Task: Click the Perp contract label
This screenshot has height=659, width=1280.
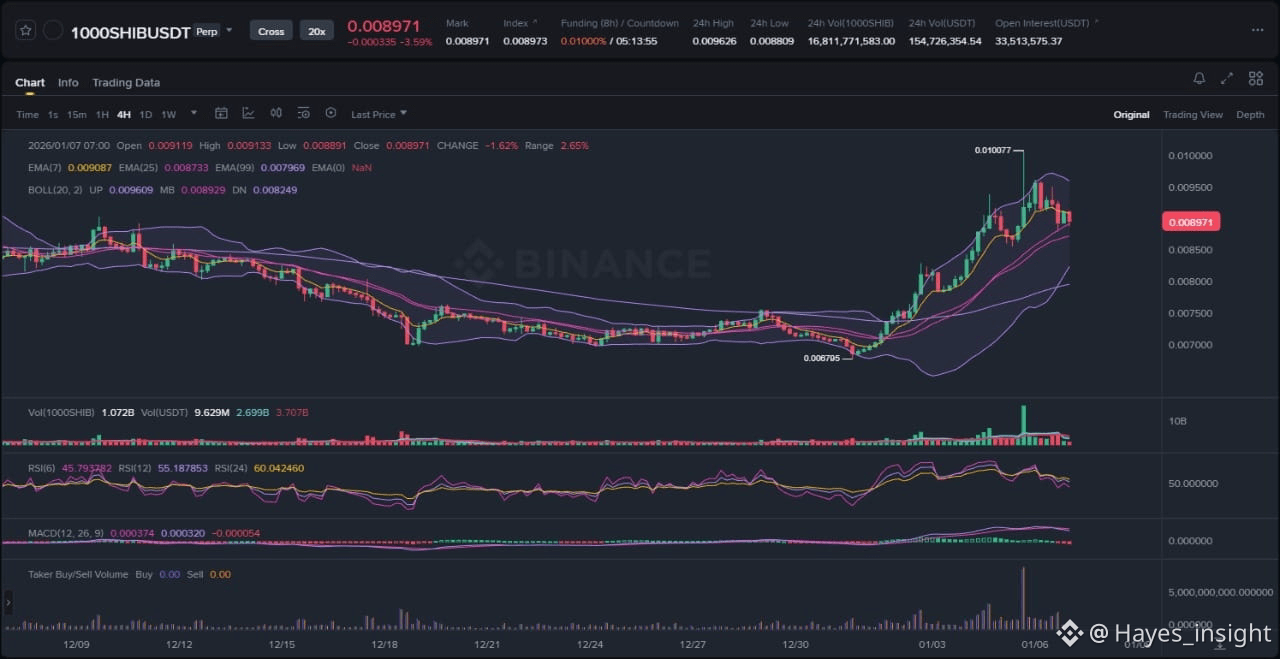Action: point(205,31)
